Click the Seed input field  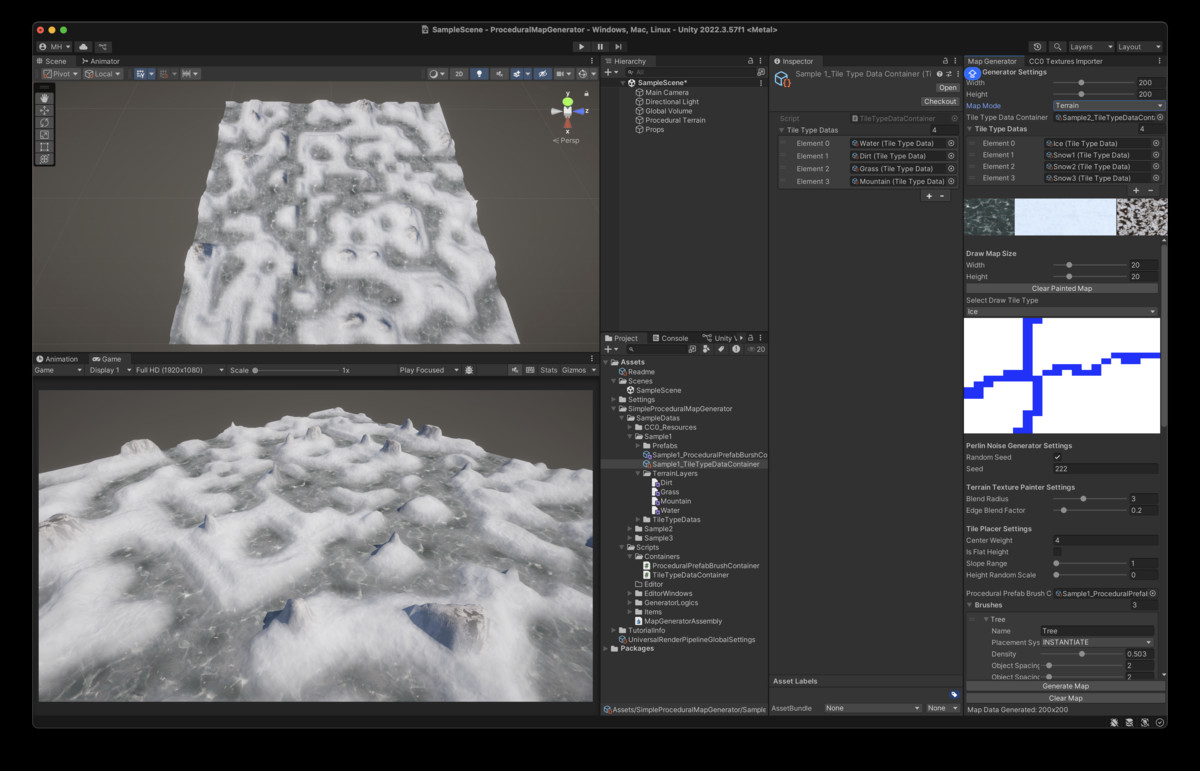1106,468
